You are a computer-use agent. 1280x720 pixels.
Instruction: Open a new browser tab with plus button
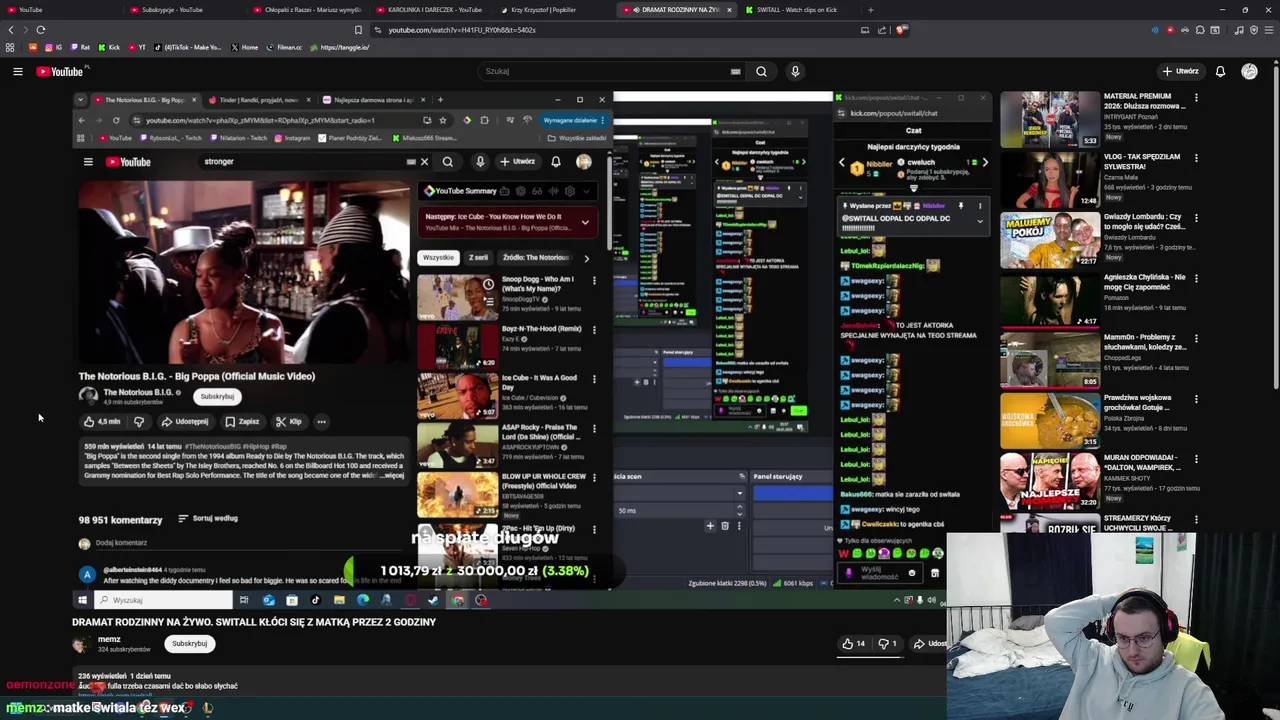(x=870, y=10)
